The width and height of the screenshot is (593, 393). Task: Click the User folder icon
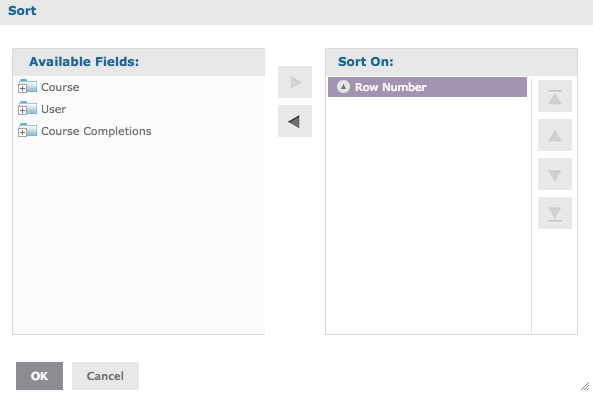29,108
